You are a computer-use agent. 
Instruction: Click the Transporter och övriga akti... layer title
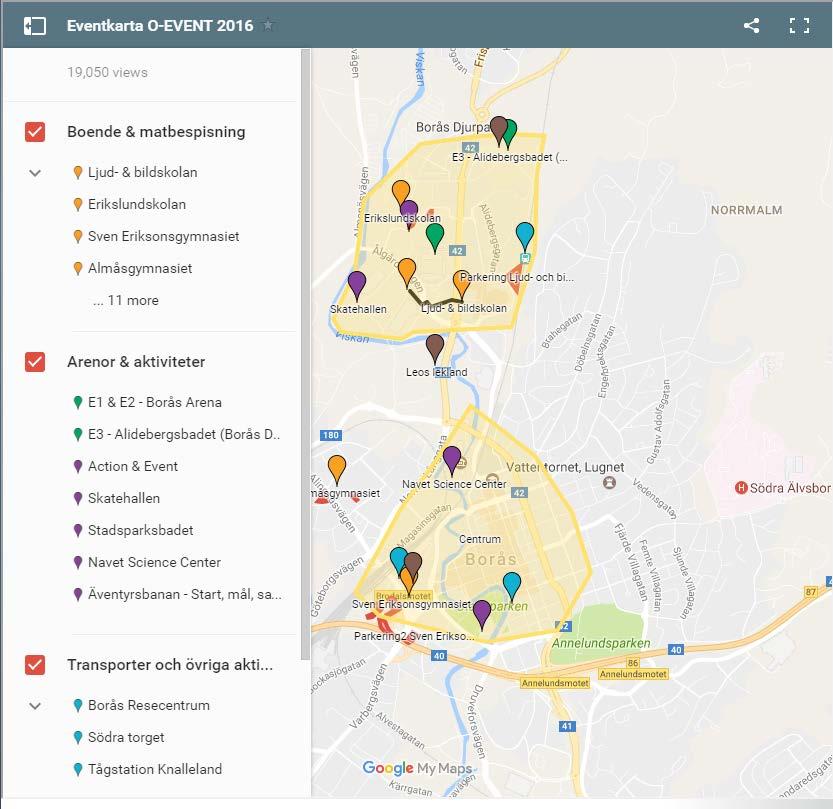[170, 665]
